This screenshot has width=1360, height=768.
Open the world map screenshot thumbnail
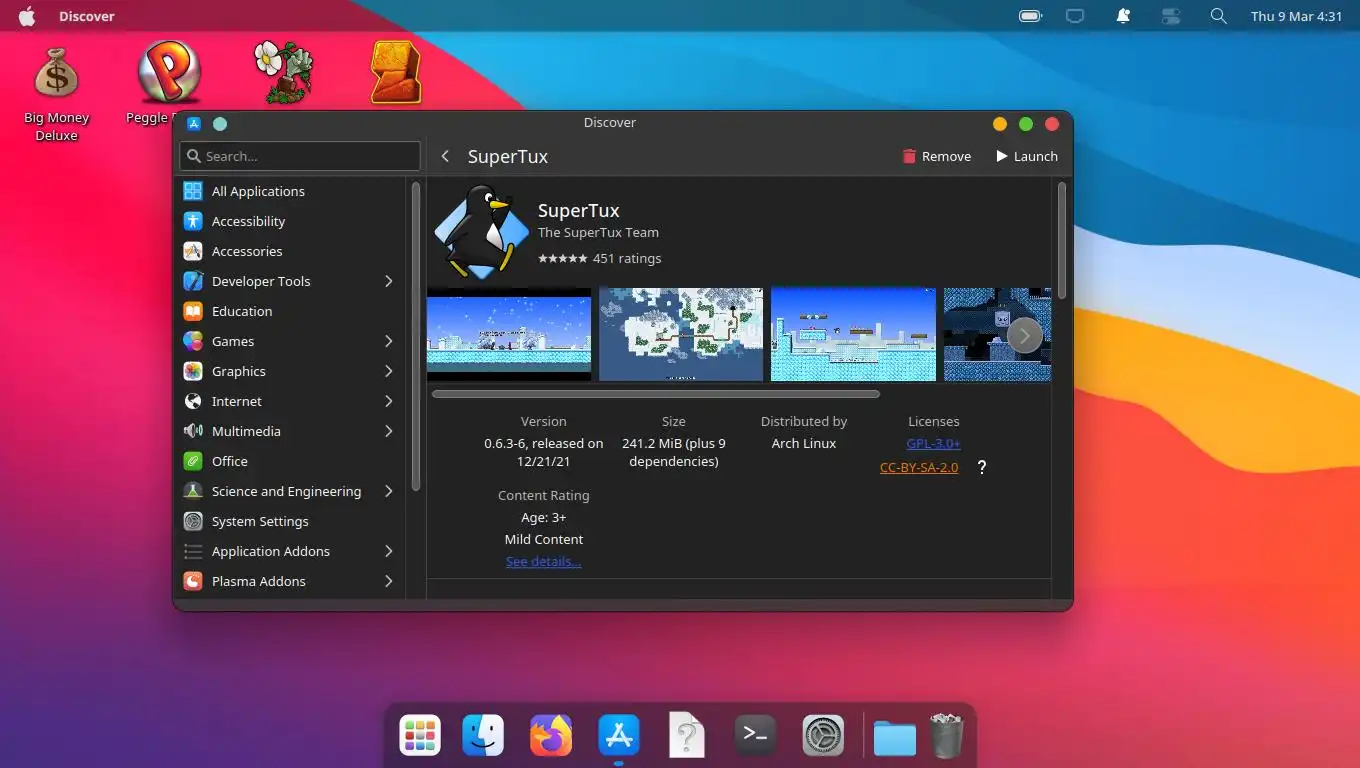point(681,335)
